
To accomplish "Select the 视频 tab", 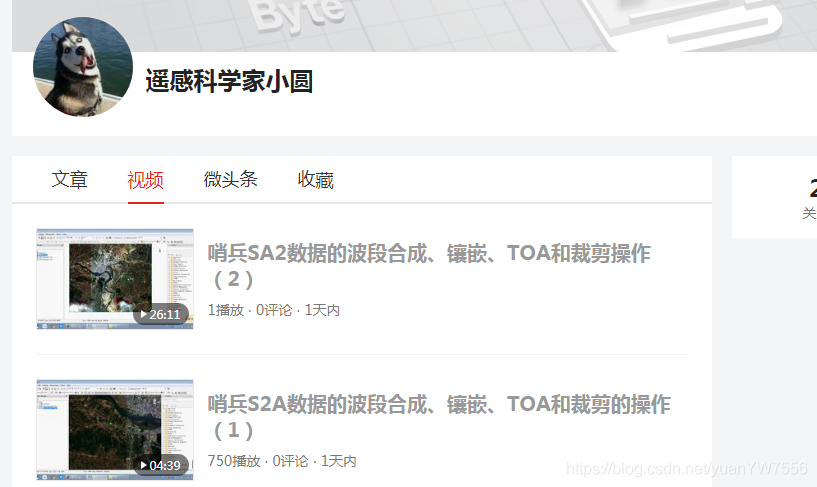I will (145, 180).
